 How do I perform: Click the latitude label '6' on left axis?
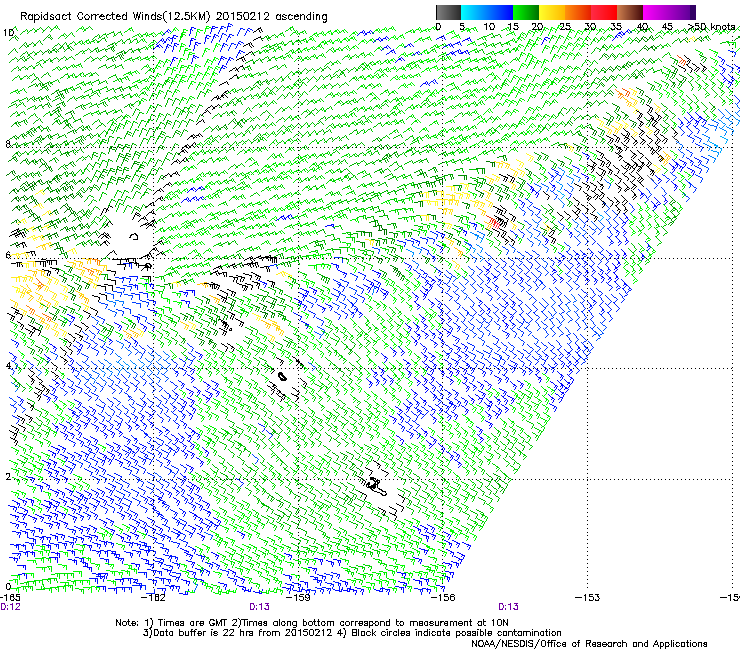(x=8, y=255)
